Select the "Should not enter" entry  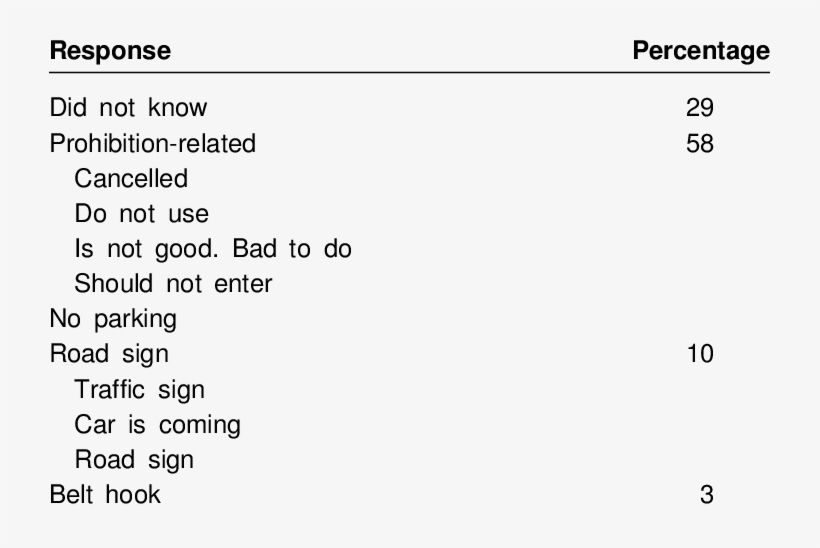[x=173, y=283]
